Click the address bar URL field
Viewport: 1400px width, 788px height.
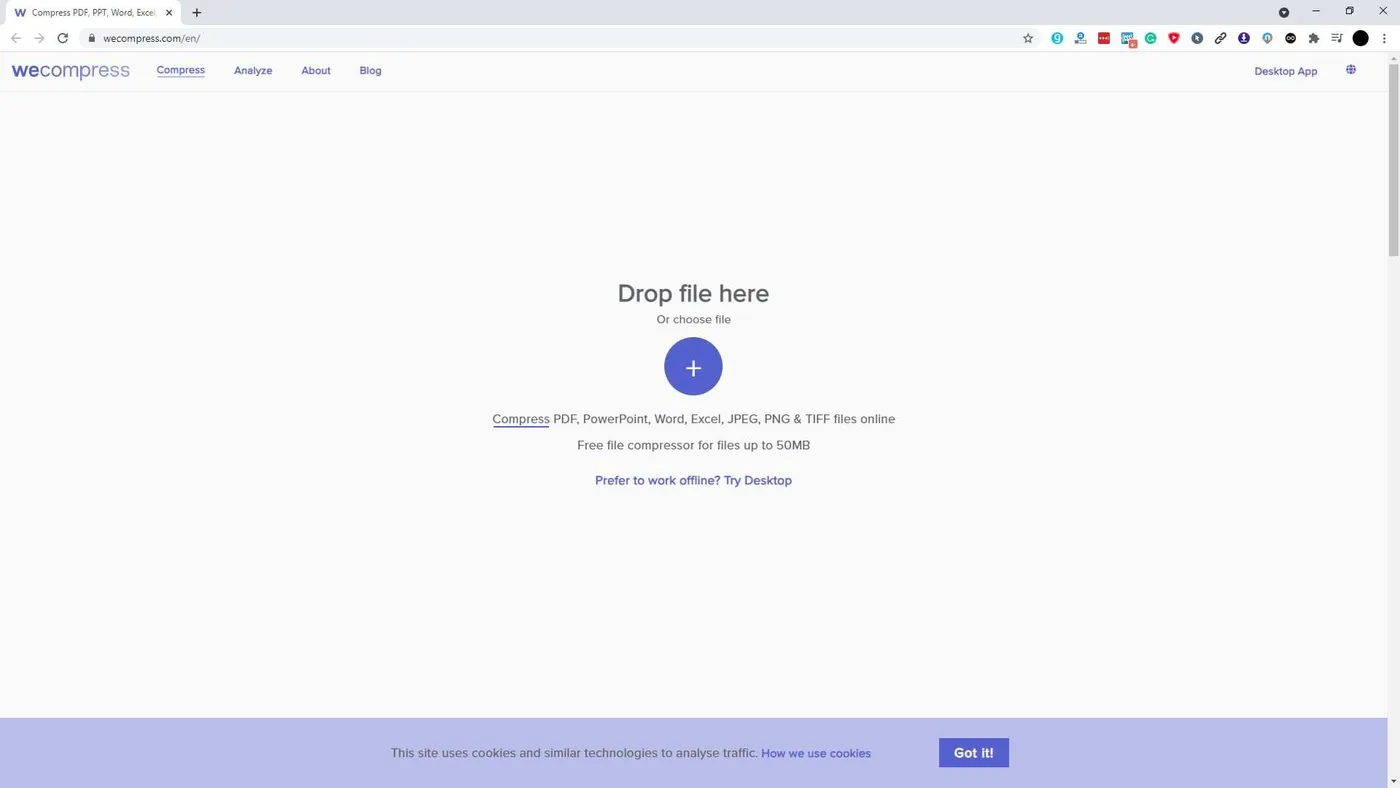pyautogui.click(x=550, y=38)
